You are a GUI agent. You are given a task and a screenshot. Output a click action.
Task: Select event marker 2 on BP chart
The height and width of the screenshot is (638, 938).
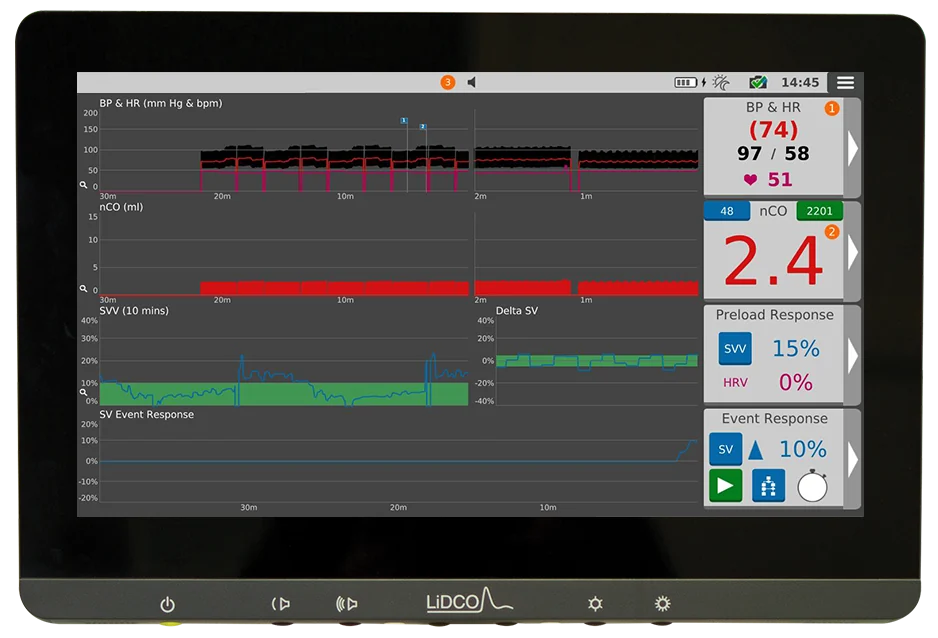click(x=422, y=127)
